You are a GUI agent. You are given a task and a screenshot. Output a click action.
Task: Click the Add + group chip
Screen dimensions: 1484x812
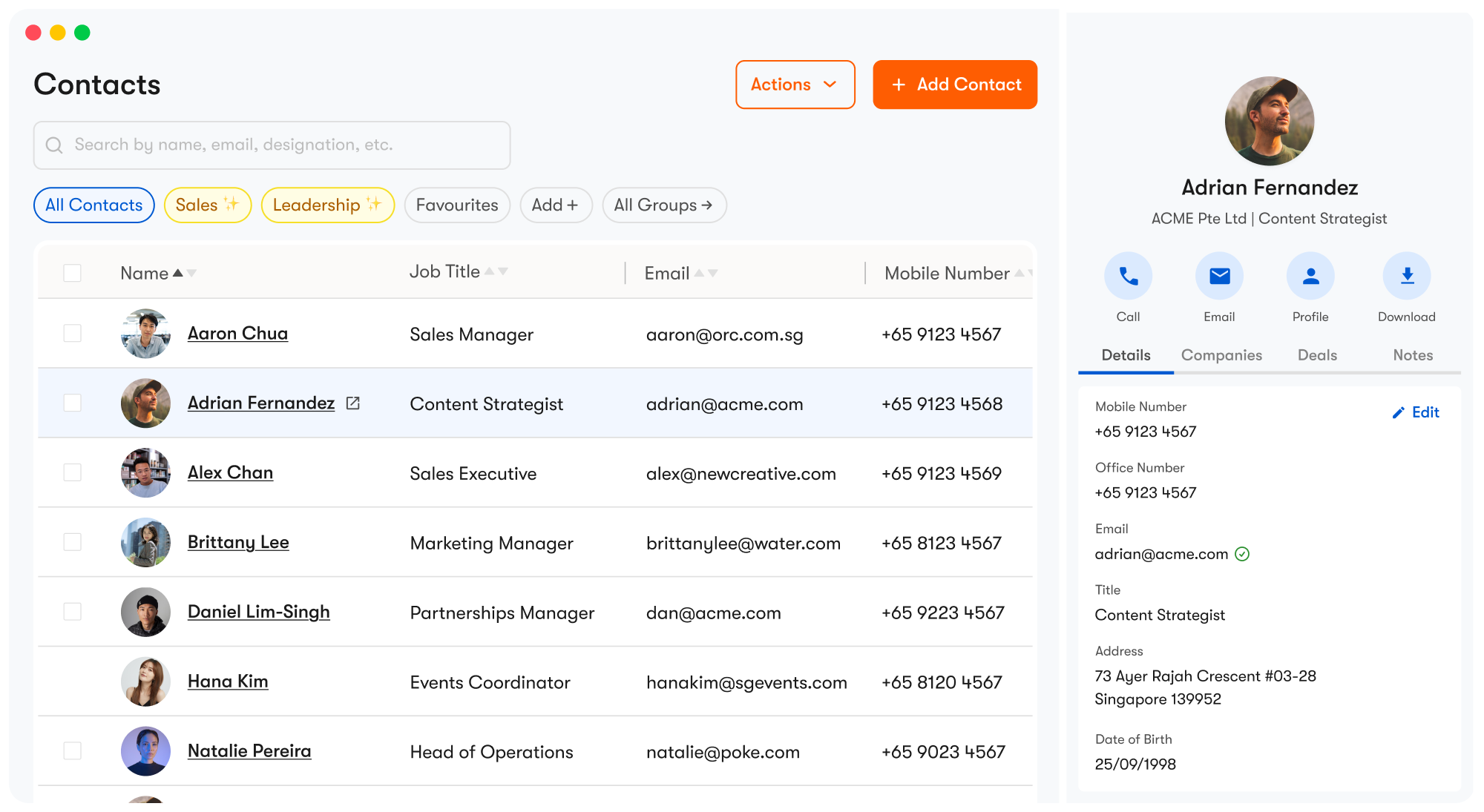(x=556, y=205)
